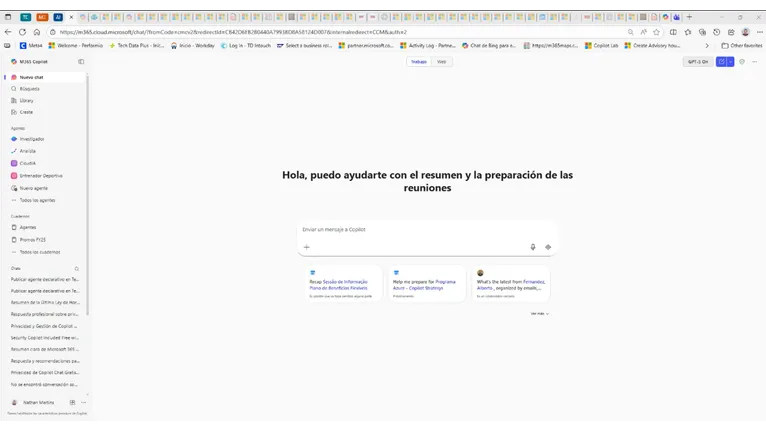Open chat 'Respuesta y recomendaciones'
This screenshot has height=431, width=766.
click(x=45, y=361)
